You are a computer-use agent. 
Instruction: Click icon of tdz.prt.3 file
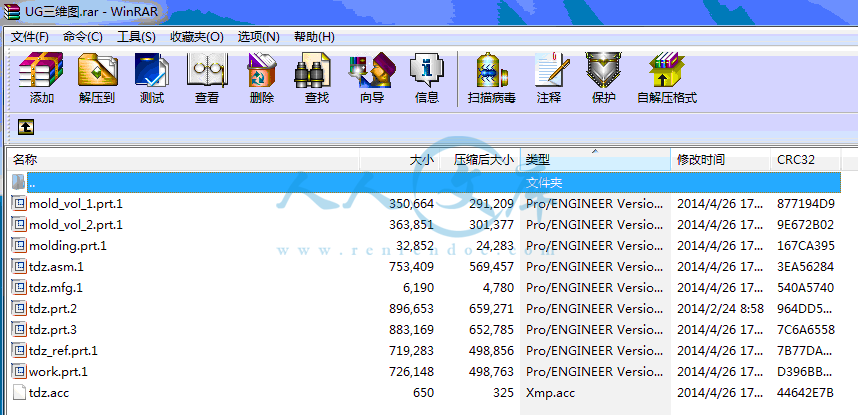pos(19,330)
